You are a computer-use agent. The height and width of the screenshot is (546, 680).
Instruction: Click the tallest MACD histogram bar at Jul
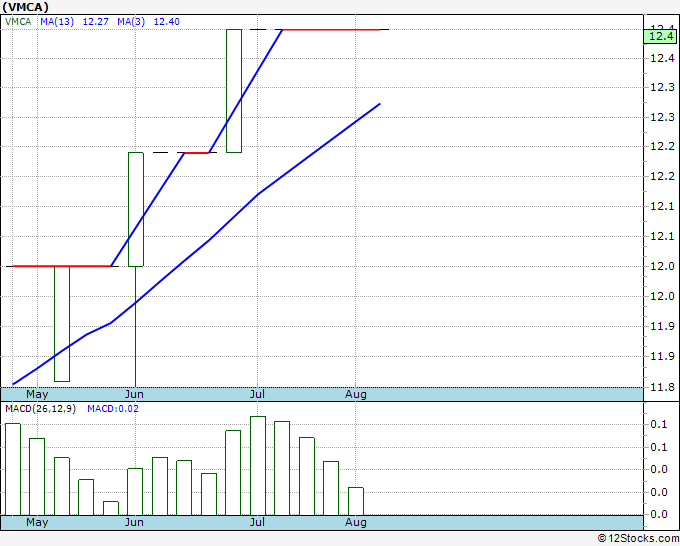pos(258,466)
